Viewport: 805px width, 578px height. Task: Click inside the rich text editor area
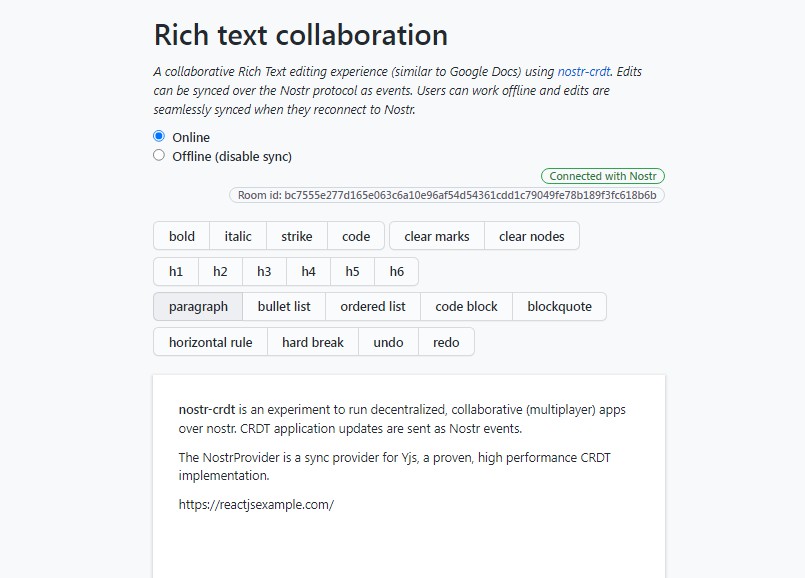400,460
